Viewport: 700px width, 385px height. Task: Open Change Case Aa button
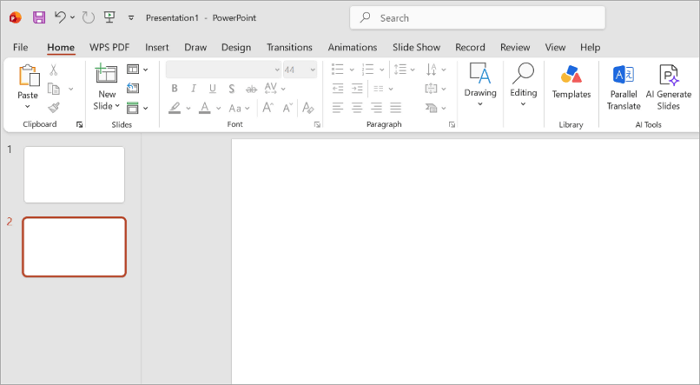[x=239, y=108]
